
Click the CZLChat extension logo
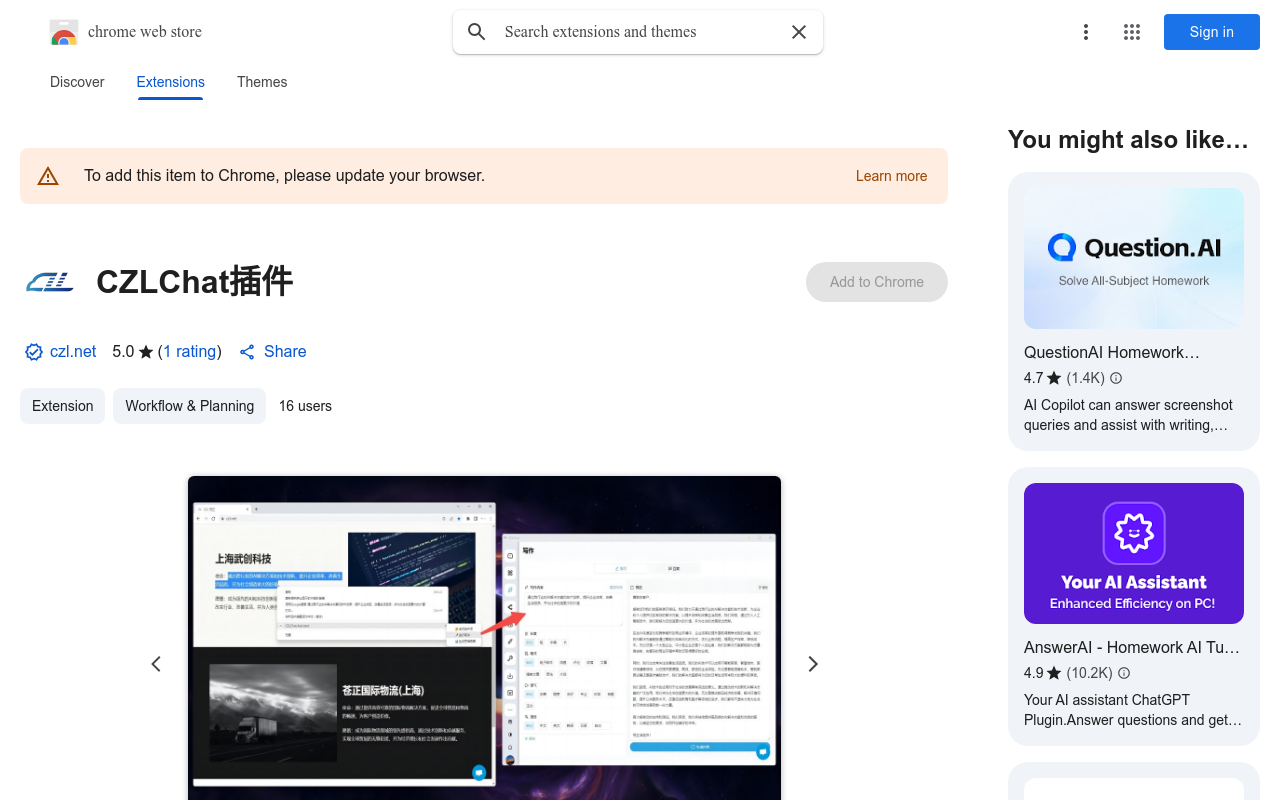tap(50, 282)
